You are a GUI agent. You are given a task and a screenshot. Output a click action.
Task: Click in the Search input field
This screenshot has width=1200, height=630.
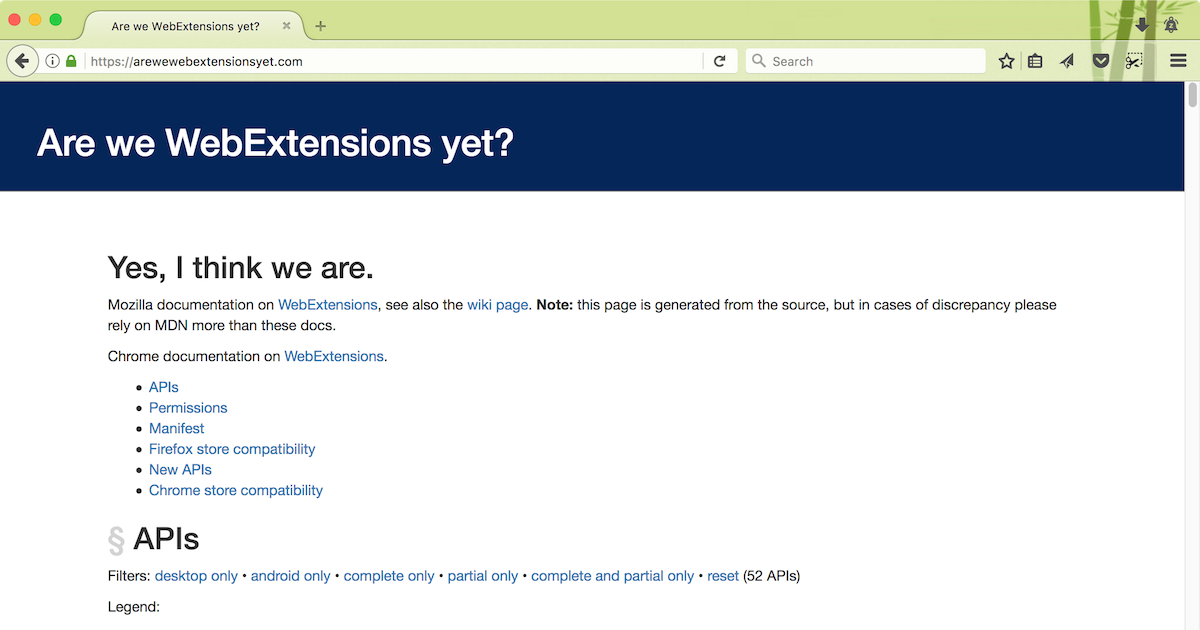[875, 61]
